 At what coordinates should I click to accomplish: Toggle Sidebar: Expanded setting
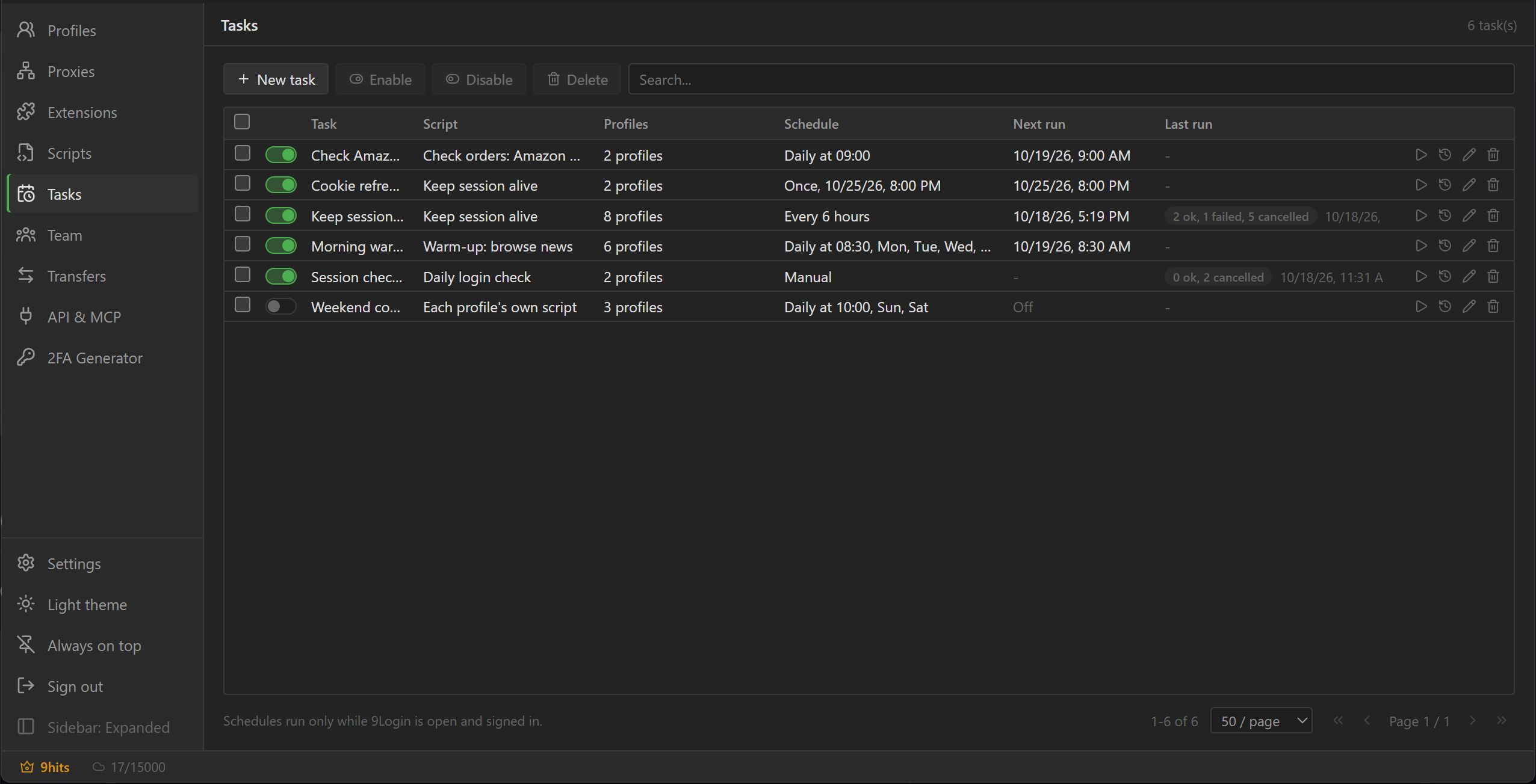102,727
